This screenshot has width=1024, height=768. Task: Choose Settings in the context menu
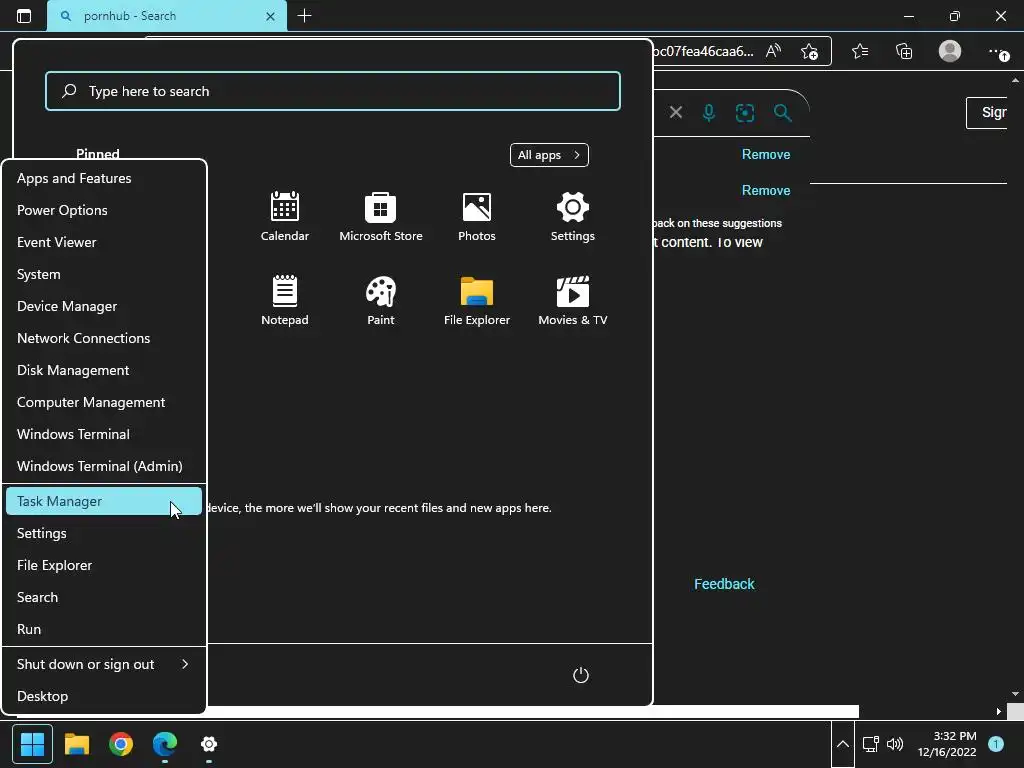(104, 534)
